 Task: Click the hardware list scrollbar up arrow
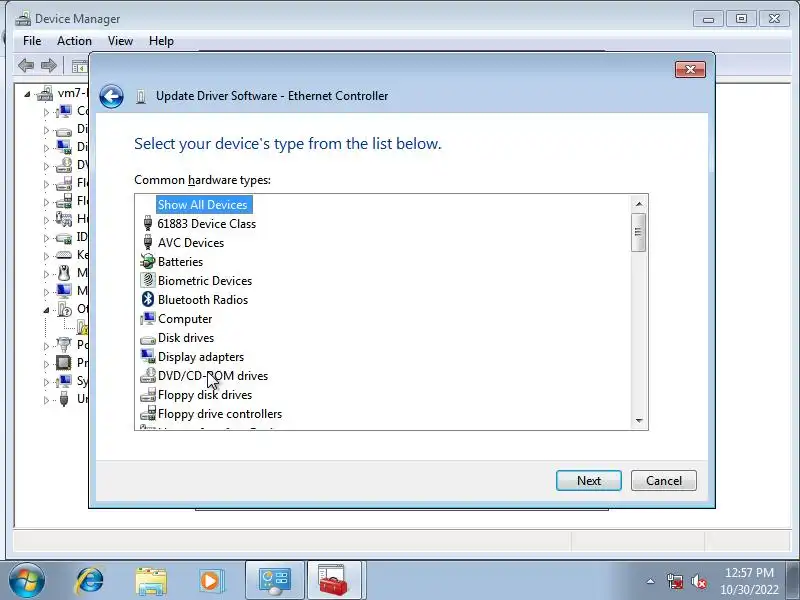(639, 204)
